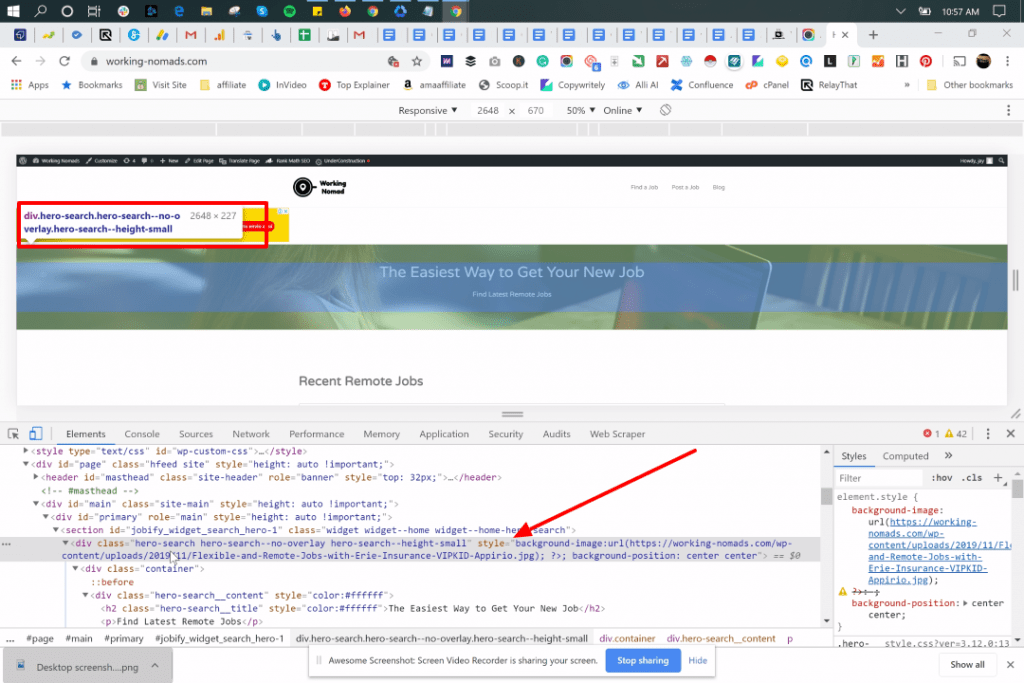Switch to the Console tab
Image resolution: width=1024 pixels, height=683 pixels.
(x=141, y=434)
